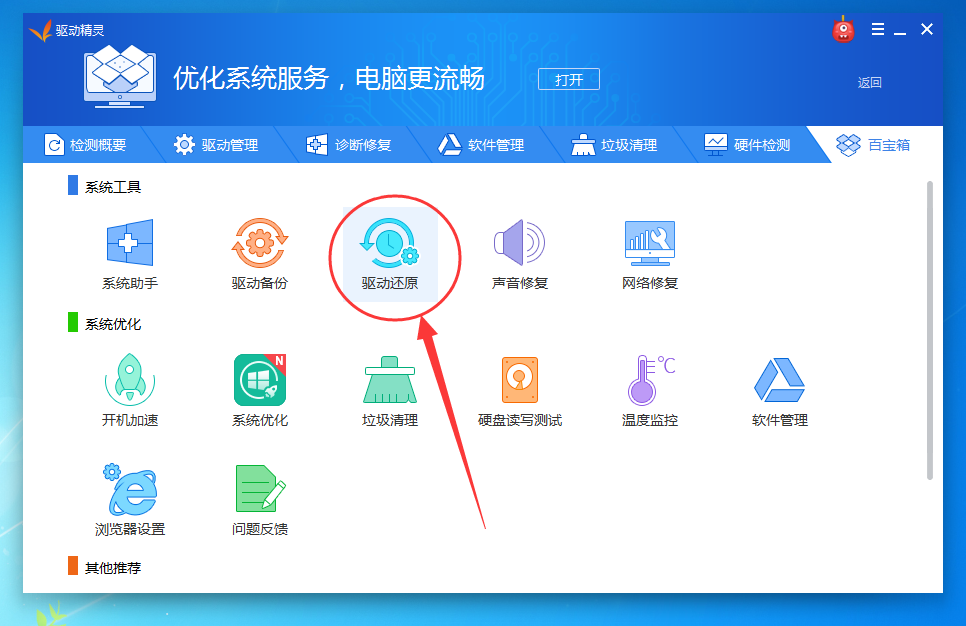Viewport: 966px width, 626px height.
Task: Launch the 驱动备份 driver backup tool
Action: (259, 253)
